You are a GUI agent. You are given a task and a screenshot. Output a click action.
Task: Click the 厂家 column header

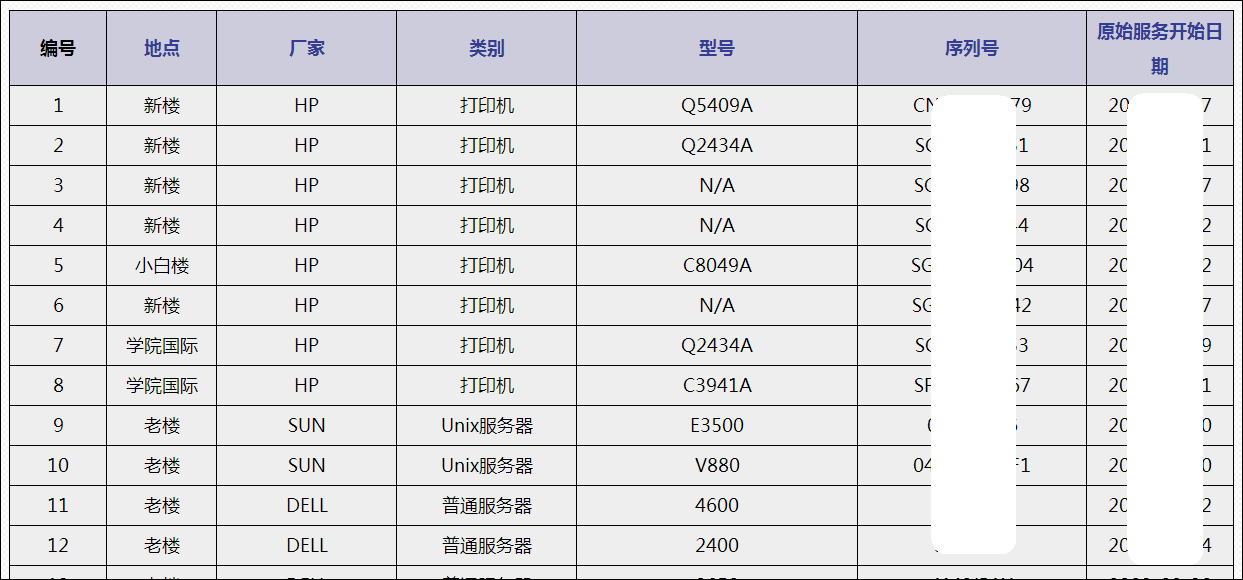[307, 48]
